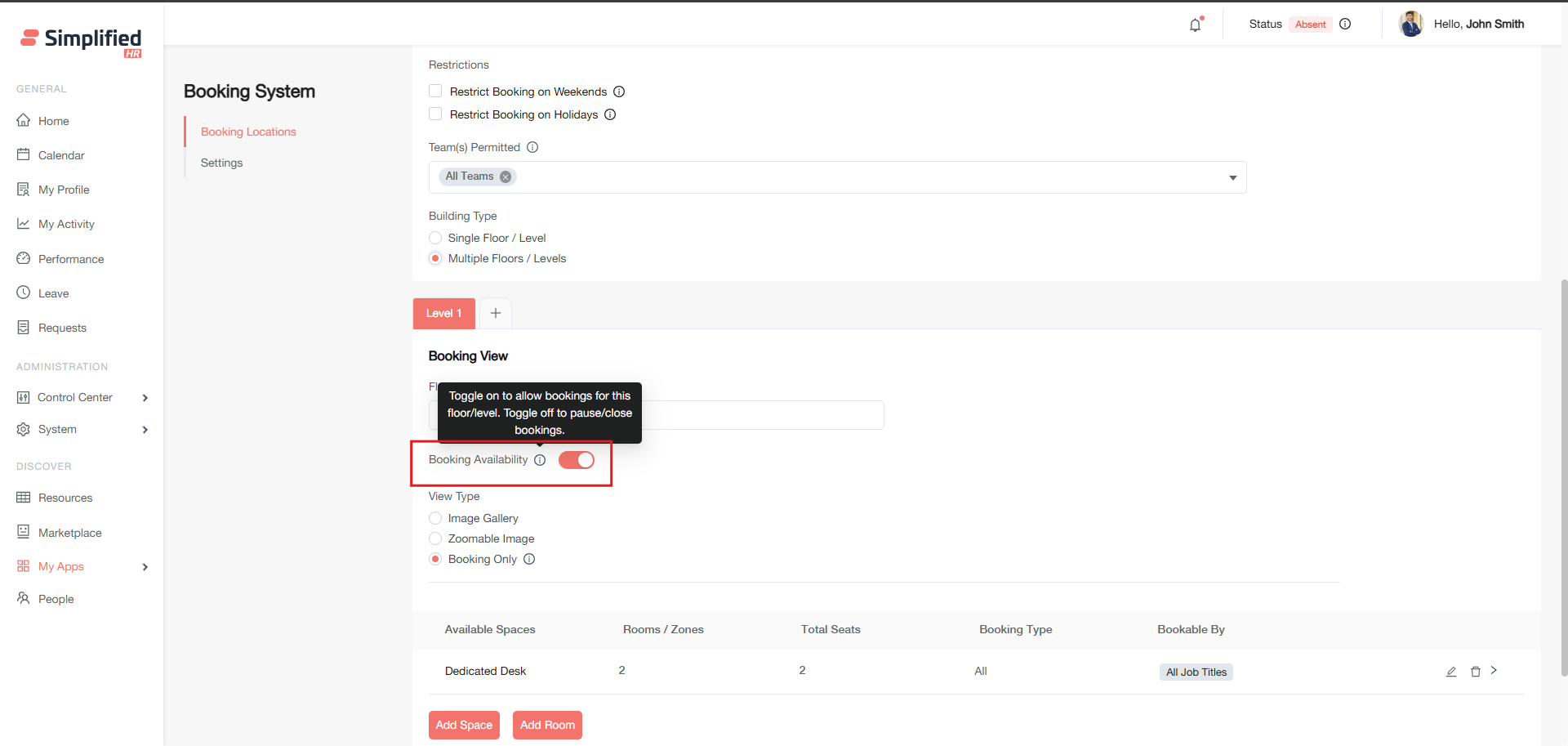Open Settings in Booking System menu

221,163
